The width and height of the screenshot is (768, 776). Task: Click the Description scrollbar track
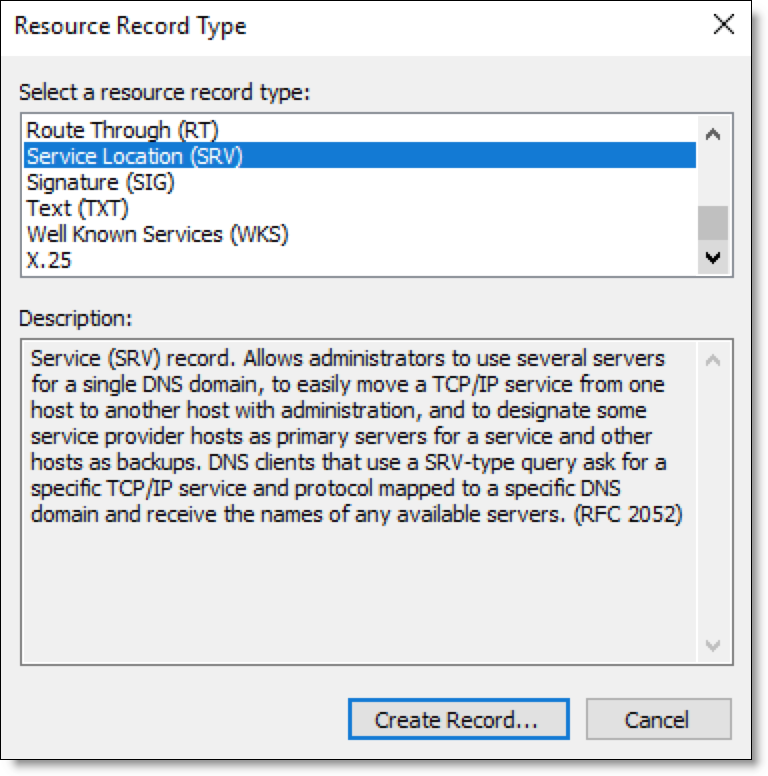(x=713, y=502)
